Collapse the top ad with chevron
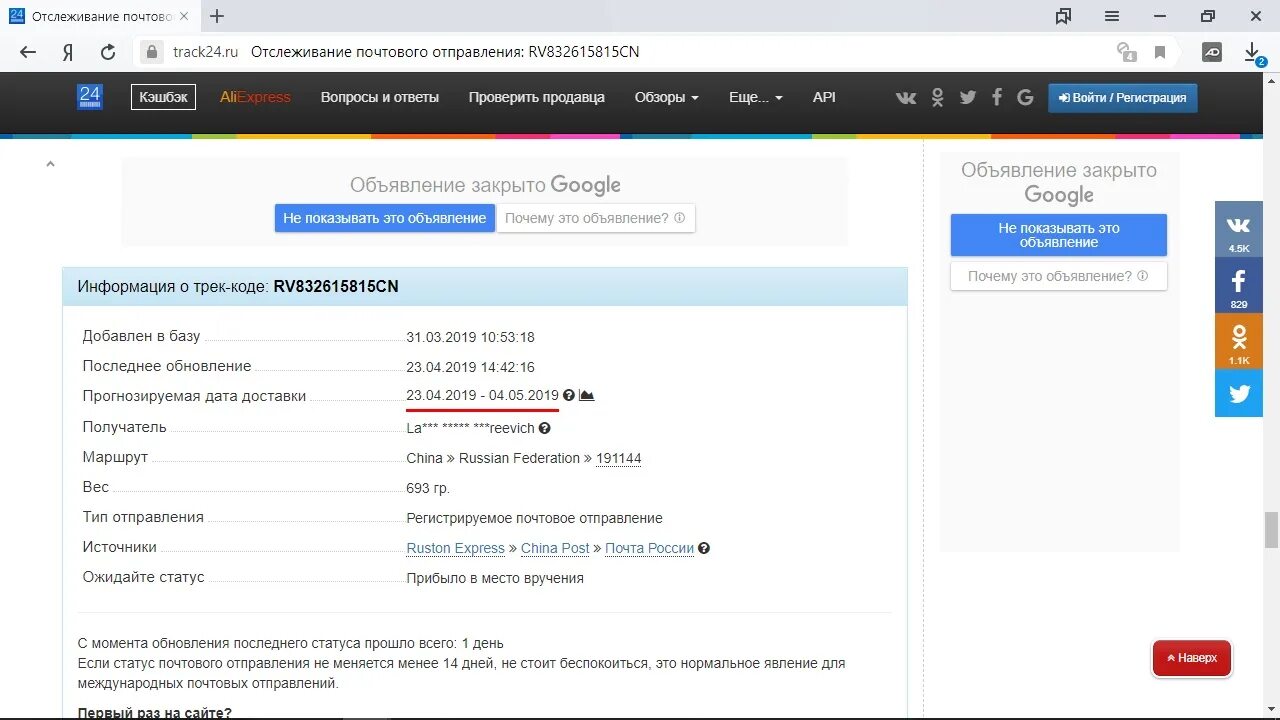1280x720 pixels. coord(50,164)
